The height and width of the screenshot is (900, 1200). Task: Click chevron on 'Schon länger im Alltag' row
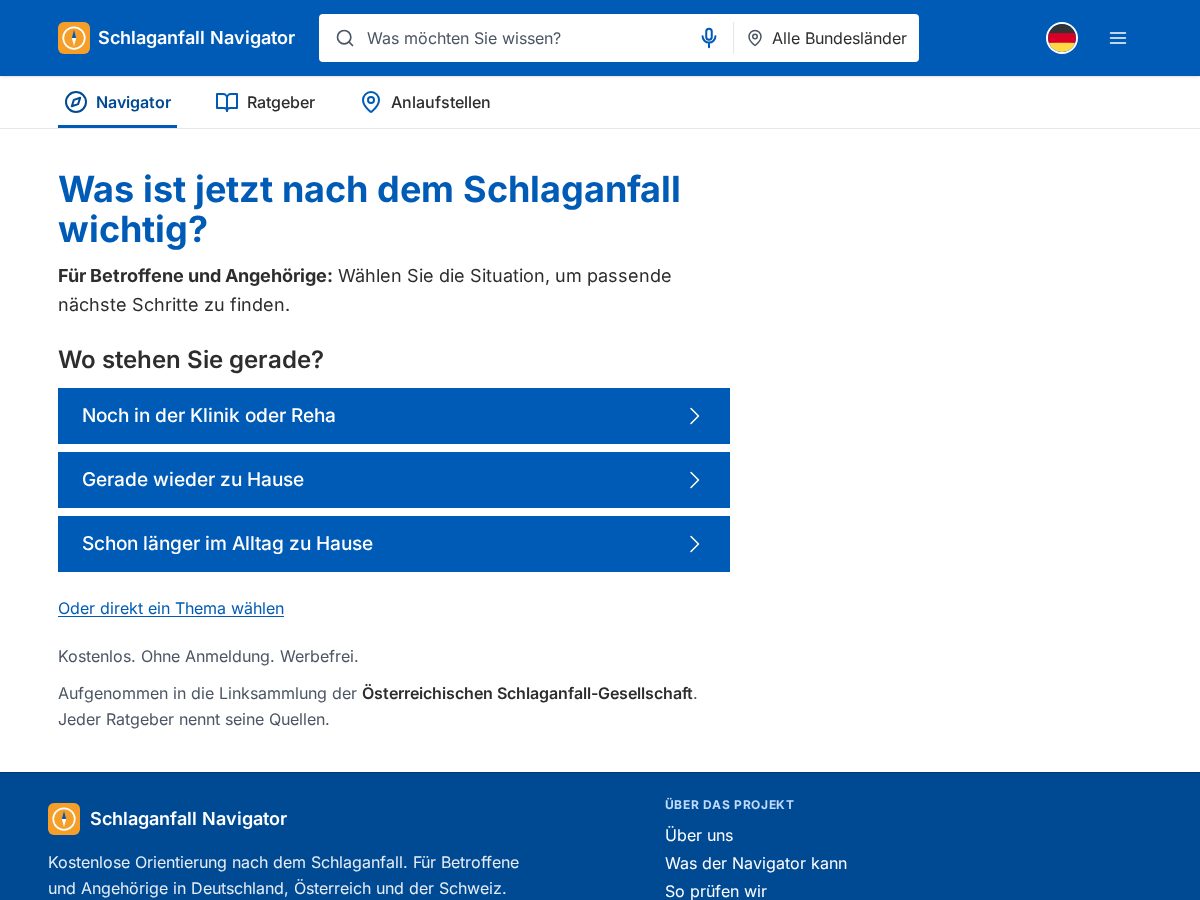[x=695, y=544]
